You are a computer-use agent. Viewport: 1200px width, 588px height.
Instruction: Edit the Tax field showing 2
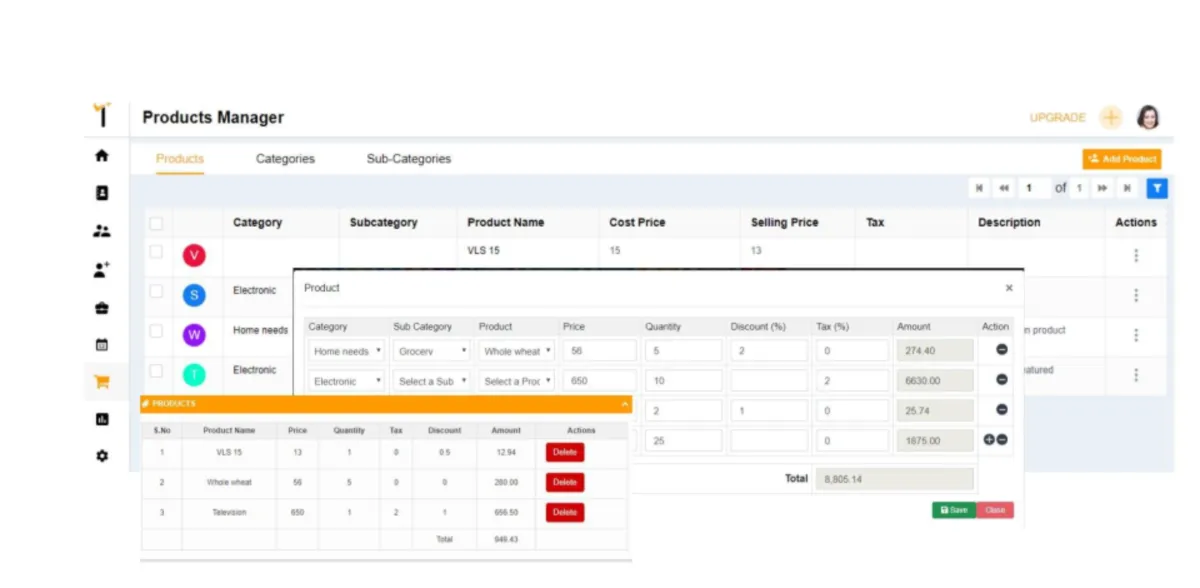852,381
